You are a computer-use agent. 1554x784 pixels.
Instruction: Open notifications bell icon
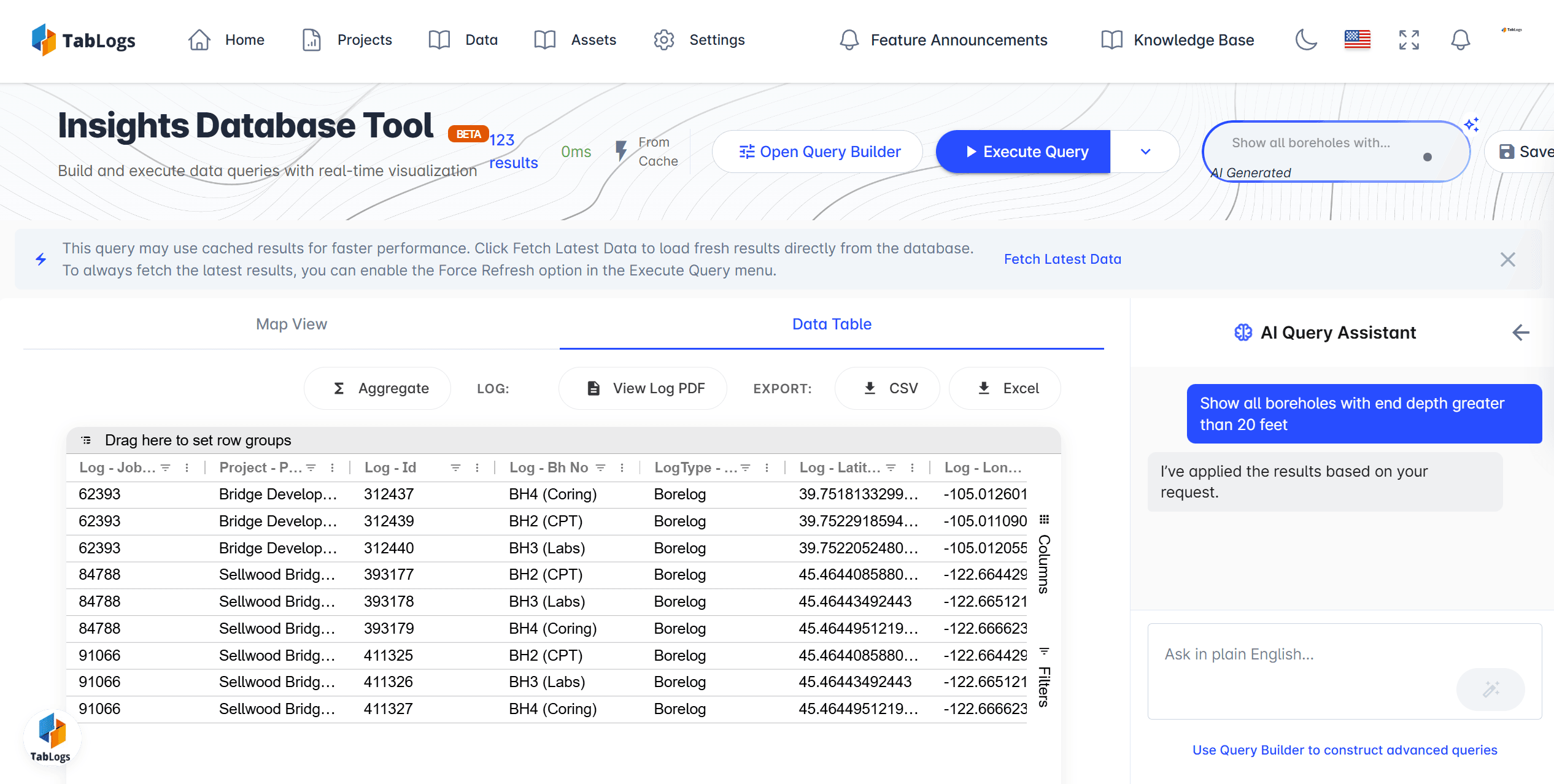[1460, 40]
